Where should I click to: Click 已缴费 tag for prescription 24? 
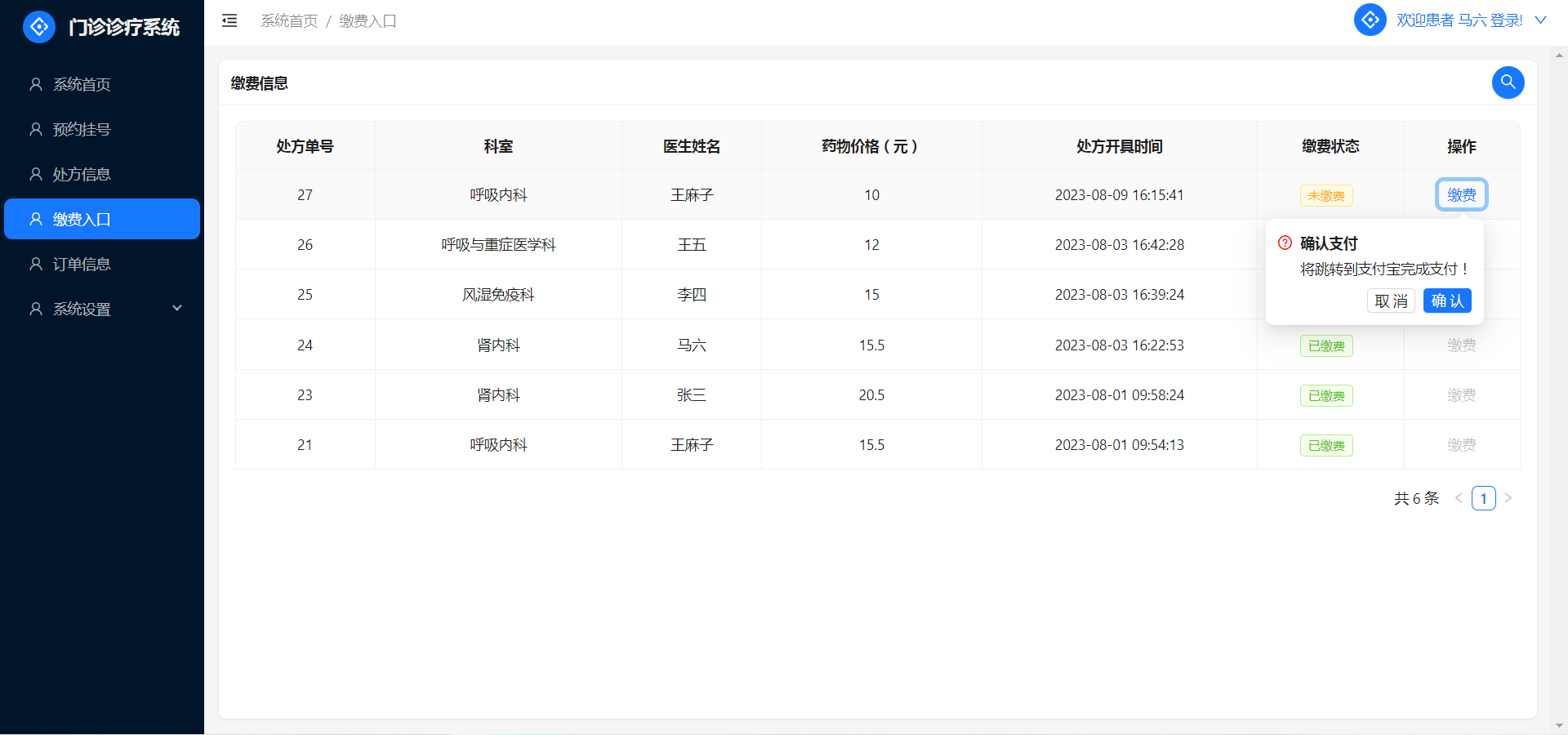coord(1326,345)
